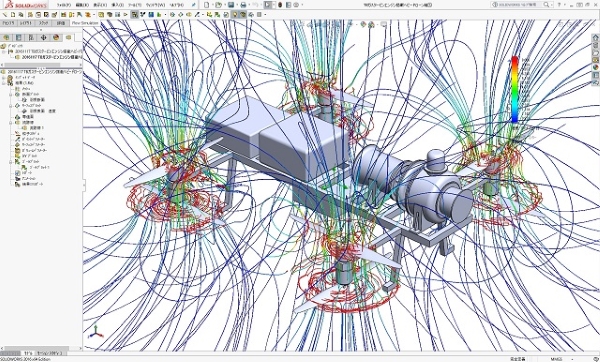This screenshot has width=600, height=362.
Task: Click the rainbow velocity color legend bar
Action: point(515,90)
